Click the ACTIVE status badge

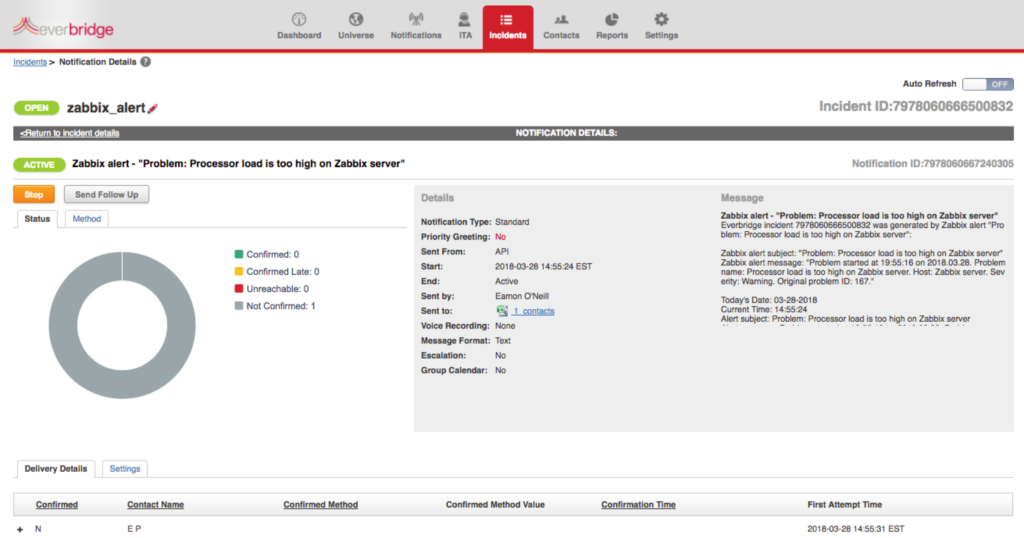tap(39, 165)
